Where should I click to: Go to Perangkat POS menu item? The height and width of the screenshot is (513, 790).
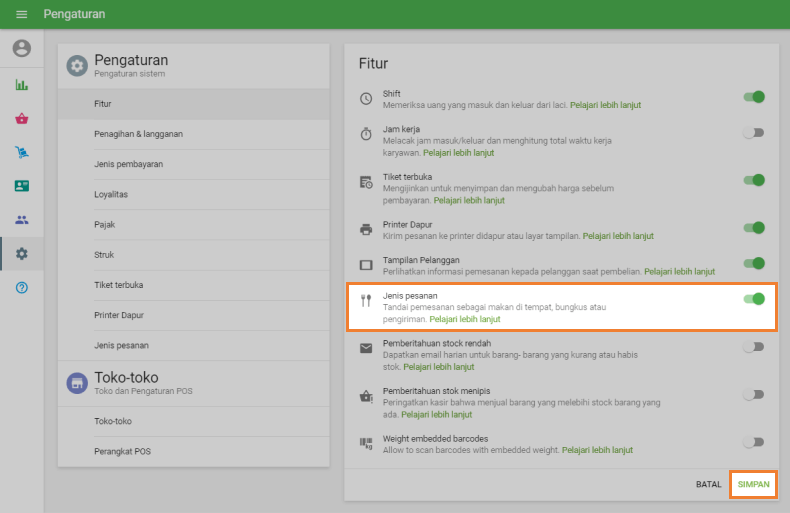click(x=122, y=451)
